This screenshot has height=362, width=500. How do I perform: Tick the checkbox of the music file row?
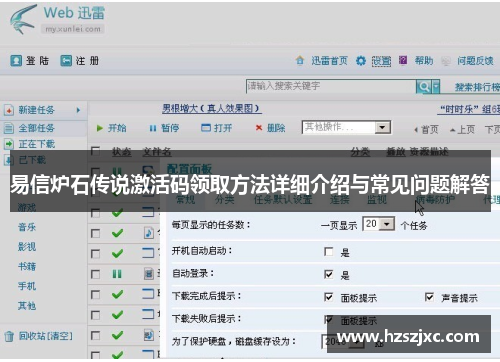click(x=95, y=233)
